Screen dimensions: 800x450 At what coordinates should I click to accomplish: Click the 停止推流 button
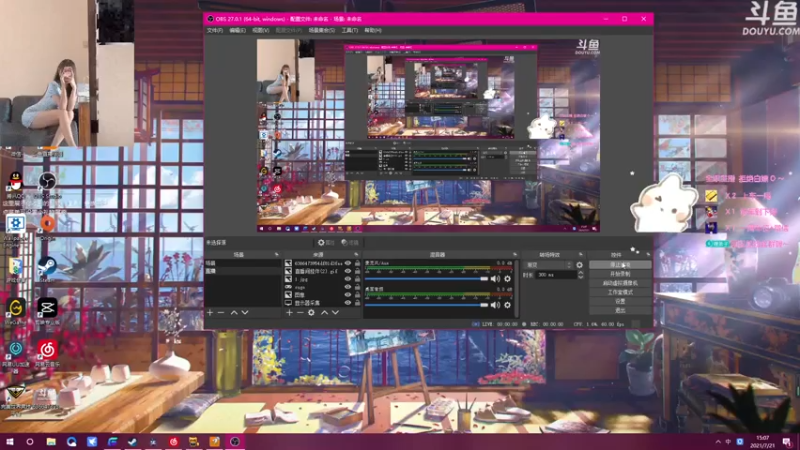pos(620,265)
